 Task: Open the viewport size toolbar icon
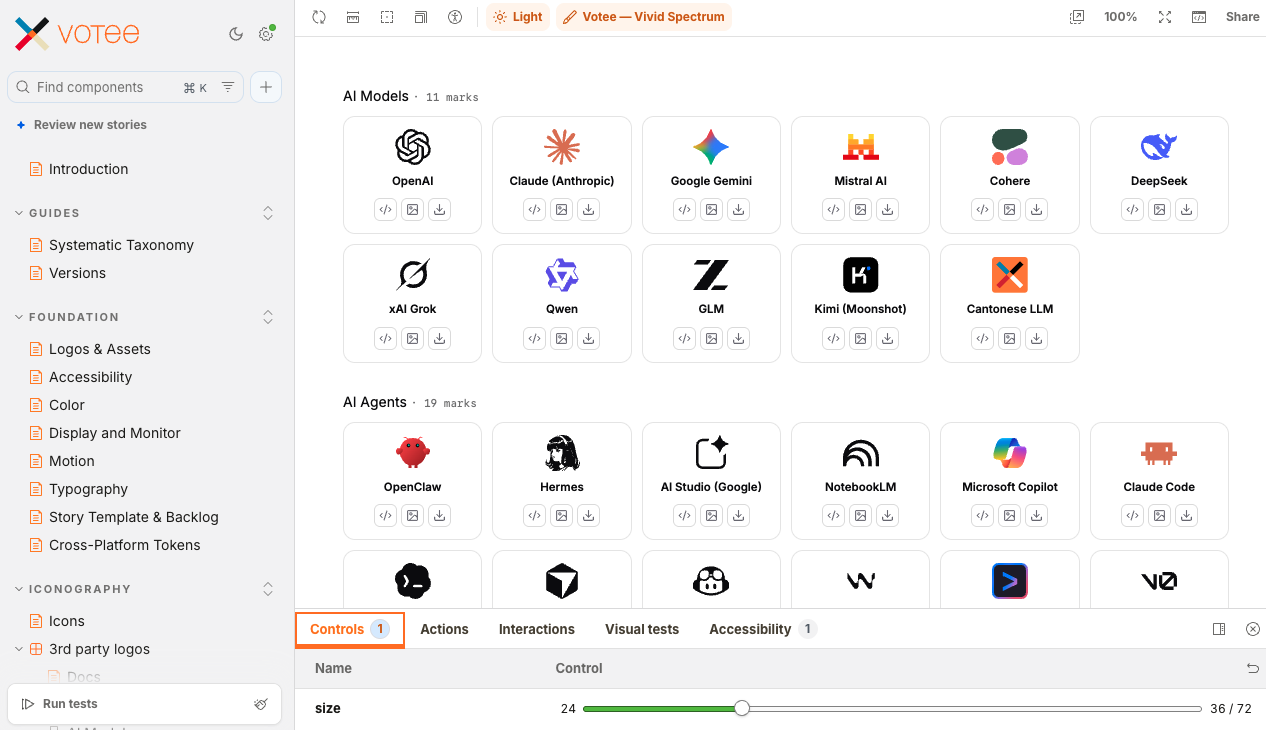pyautogui.click(x=421, y=17)
